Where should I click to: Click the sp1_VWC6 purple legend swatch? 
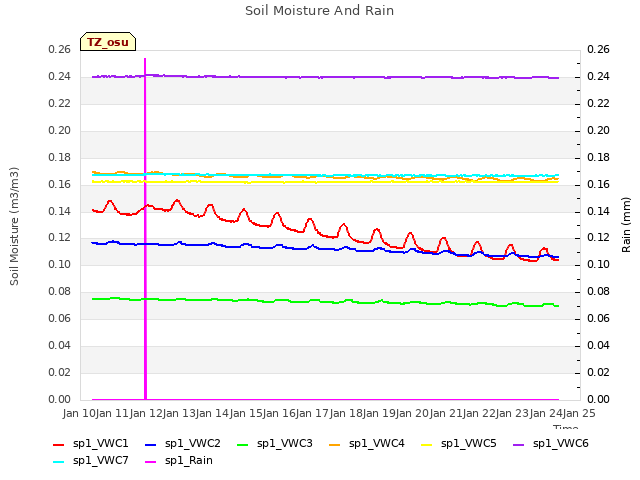(518, 444)
